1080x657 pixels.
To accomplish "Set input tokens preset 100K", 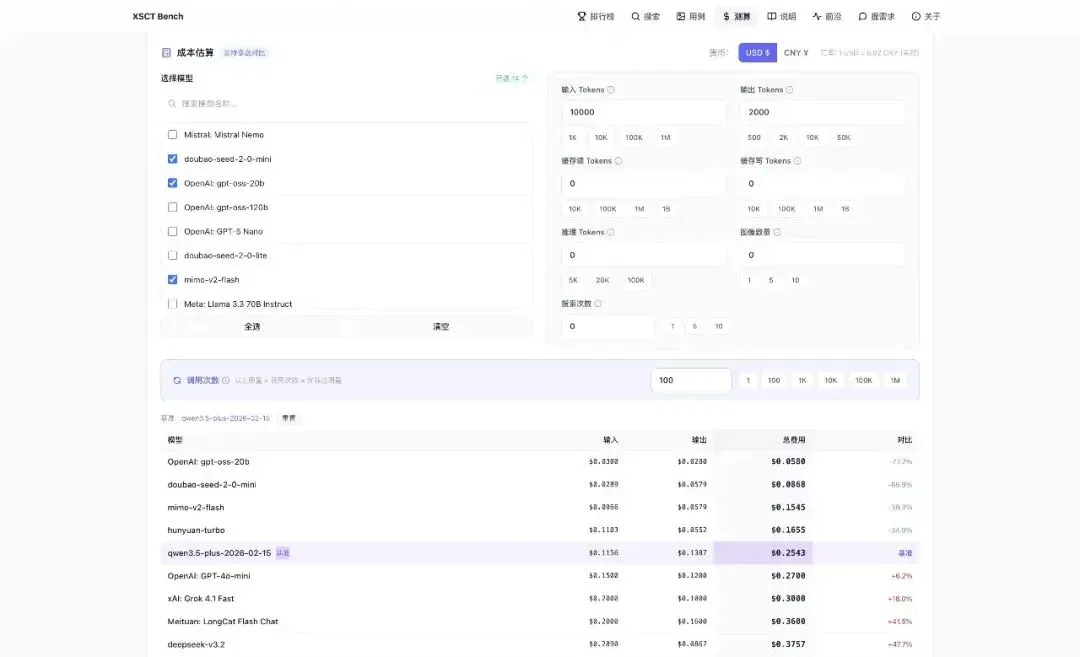I will (634, 138).
